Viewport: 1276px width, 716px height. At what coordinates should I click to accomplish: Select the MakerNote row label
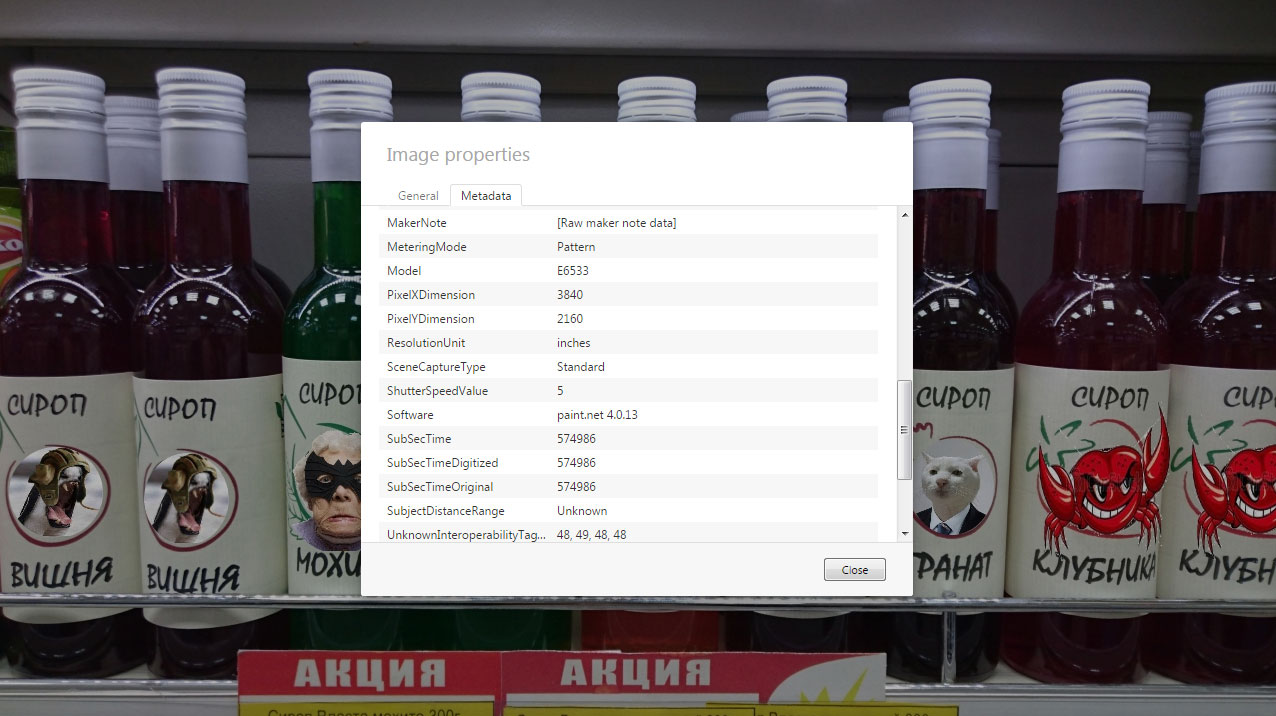(417, 223)
